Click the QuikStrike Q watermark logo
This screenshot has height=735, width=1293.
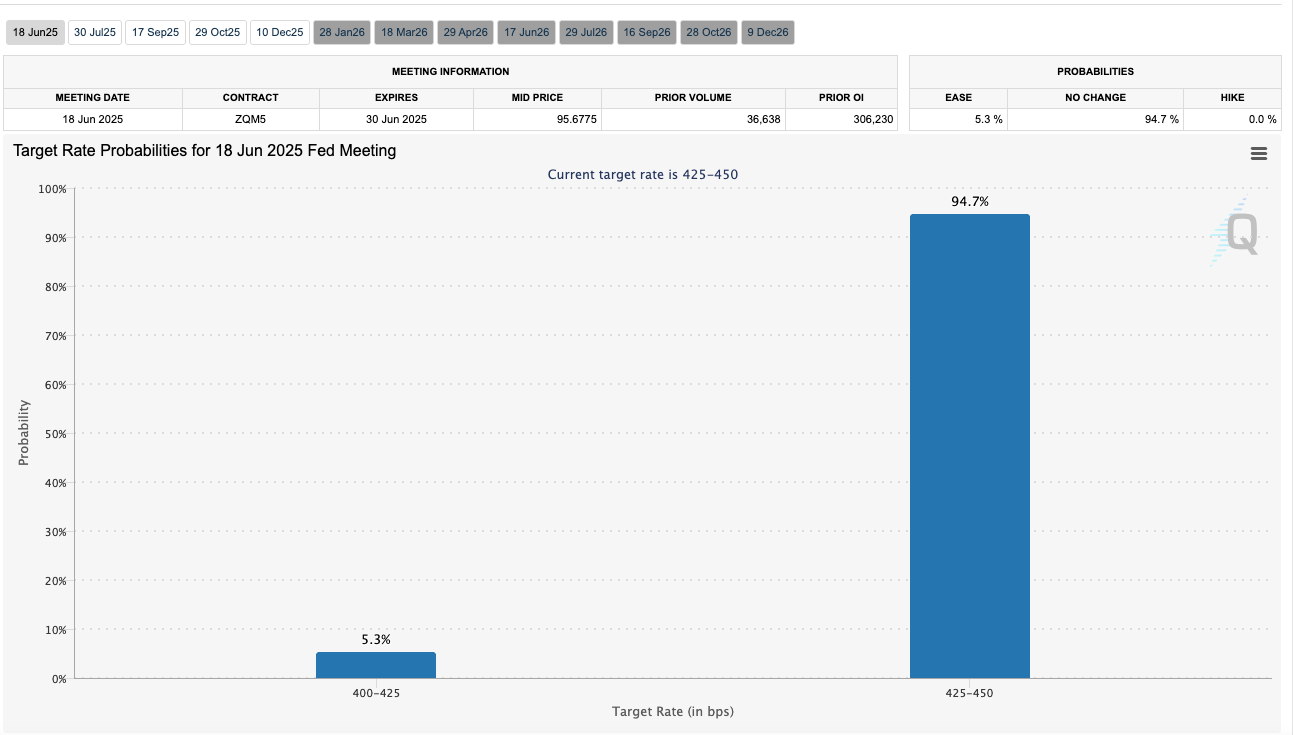click(1236, 233)
